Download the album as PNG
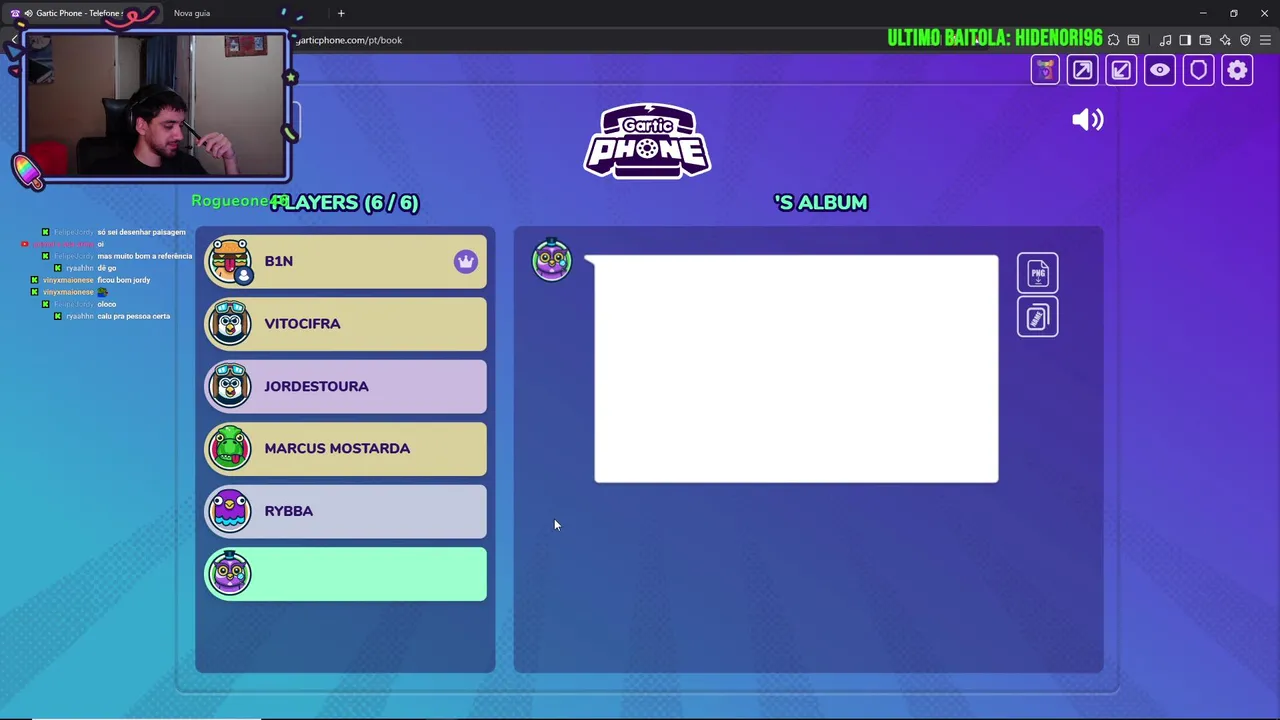This screenshot has height=720, width=1280. 1037,273
